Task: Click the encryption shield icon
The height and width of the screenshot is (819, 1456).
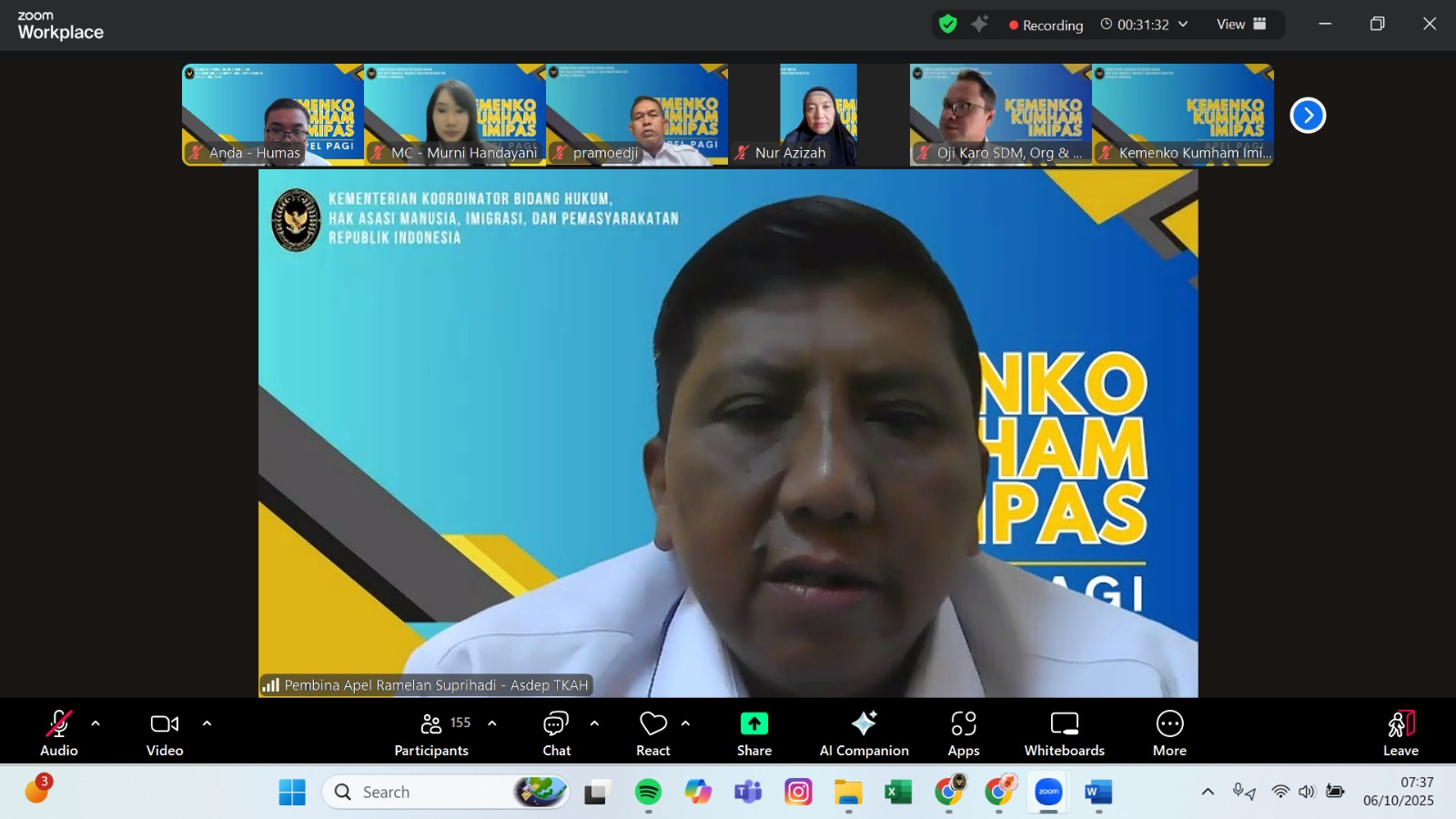Action: (947, 25)
